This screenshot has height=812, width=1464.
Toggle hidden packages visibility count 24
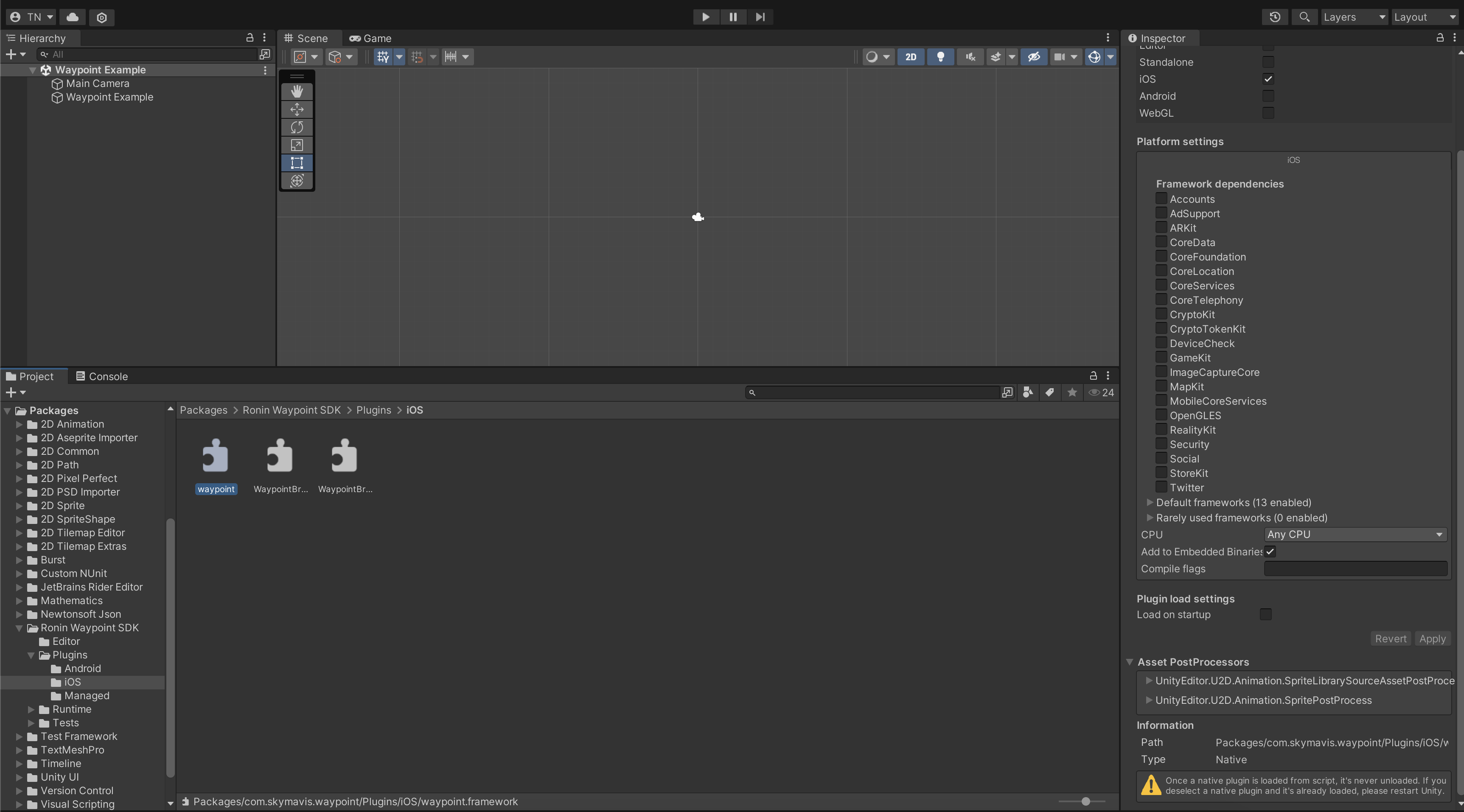pyautogui.click(x=1101, y=392)
